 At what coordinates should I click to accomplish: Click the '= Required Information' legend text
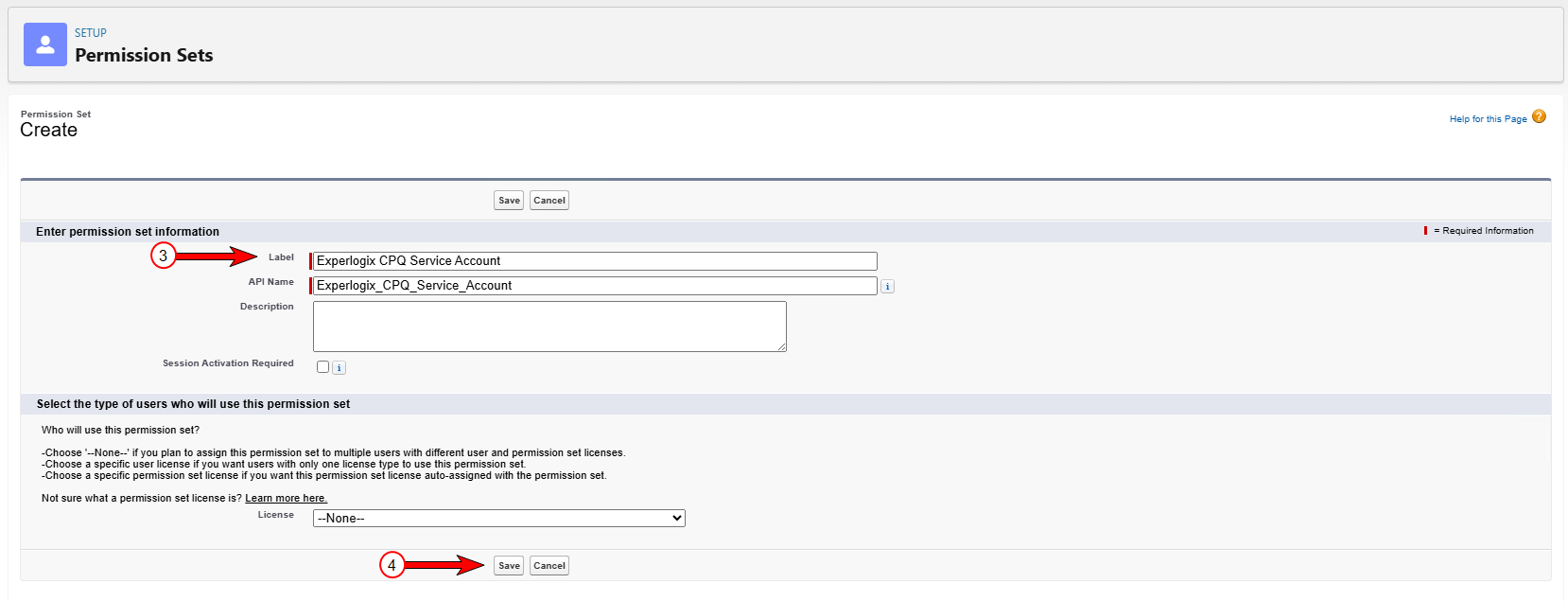click(1483, 231)
